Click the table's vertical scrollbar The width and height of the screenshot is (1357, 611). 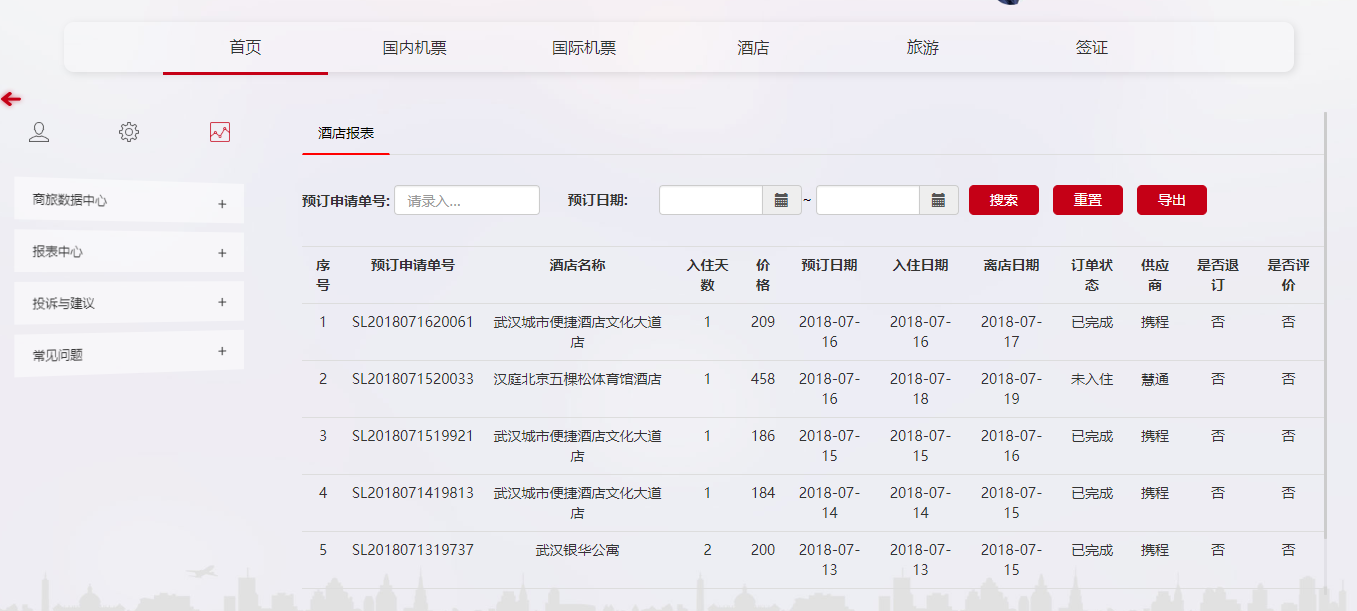pyautogui.click(x=1326, y=325)
